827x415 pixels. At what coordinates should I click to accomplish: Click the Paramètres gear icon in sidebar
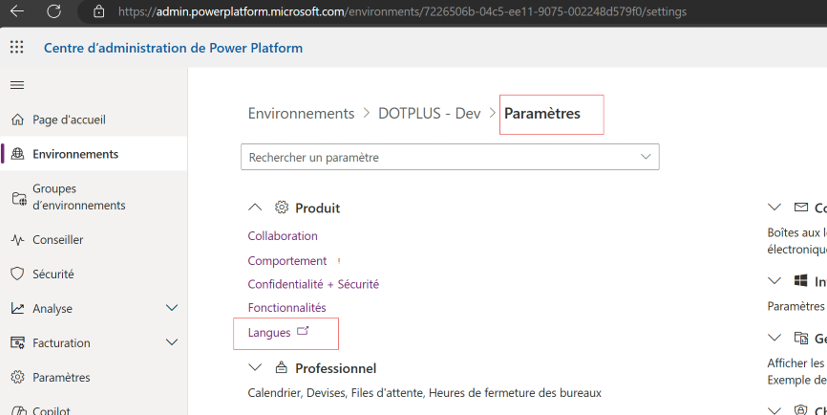click(17, 378)
